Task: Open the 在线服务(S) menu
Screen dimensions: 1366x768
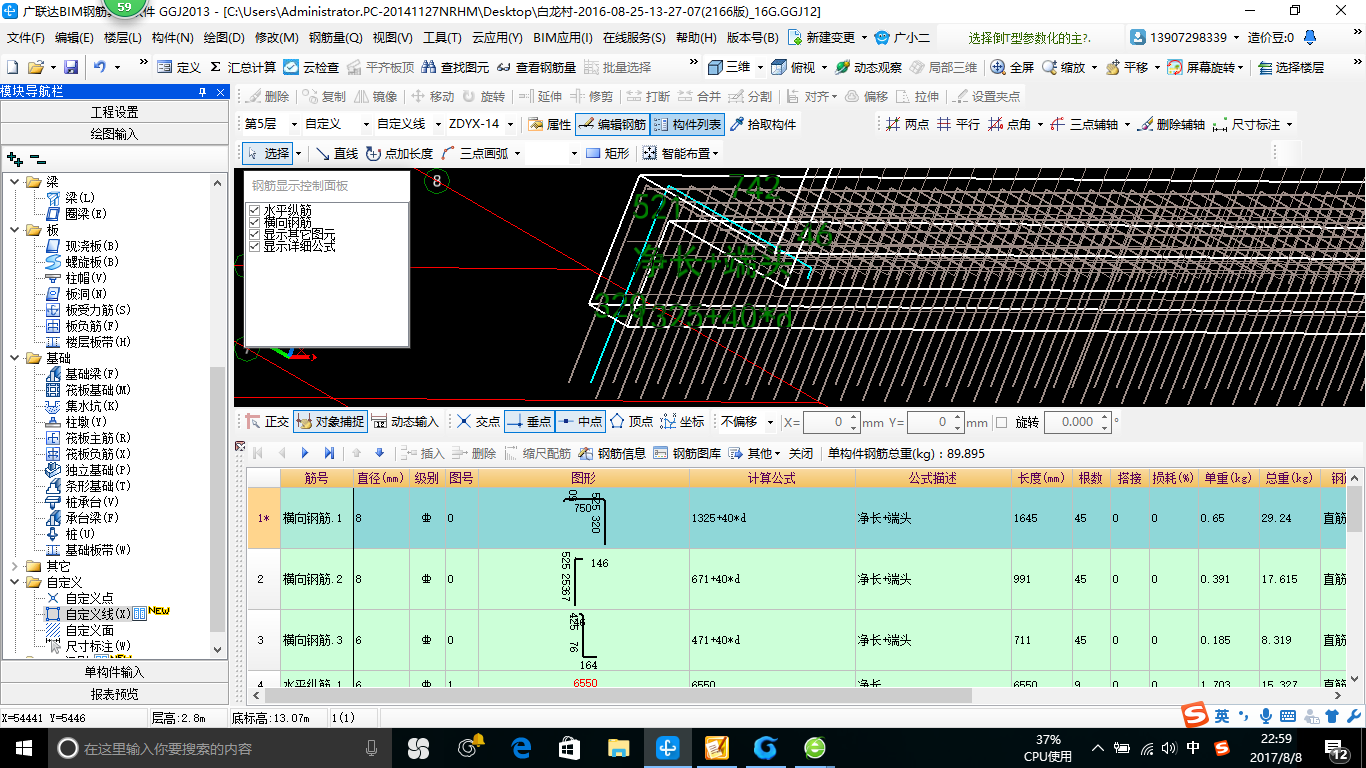Action: (x=633, y=38)
